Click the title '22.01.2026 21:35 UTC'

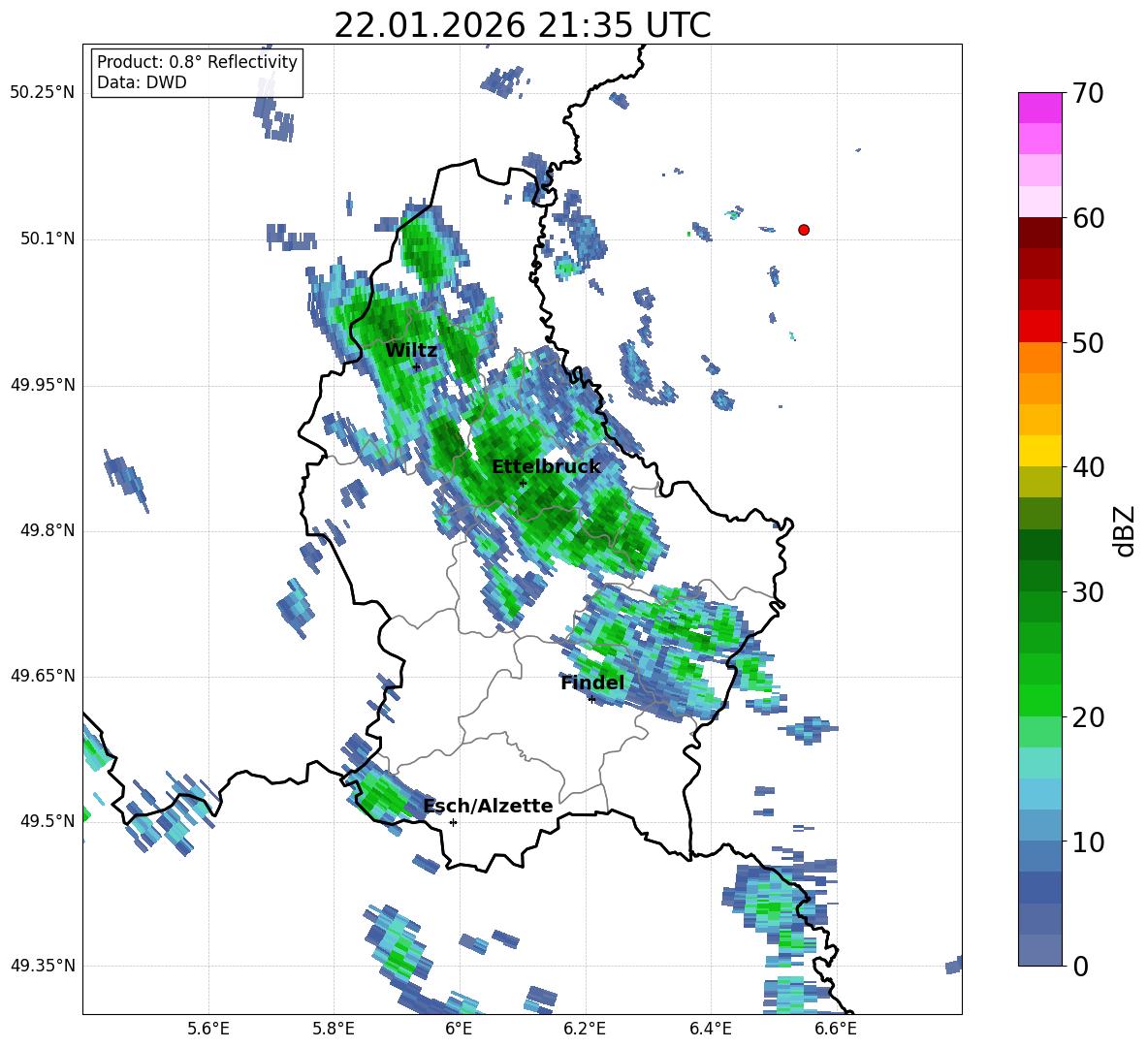(522, 25)
